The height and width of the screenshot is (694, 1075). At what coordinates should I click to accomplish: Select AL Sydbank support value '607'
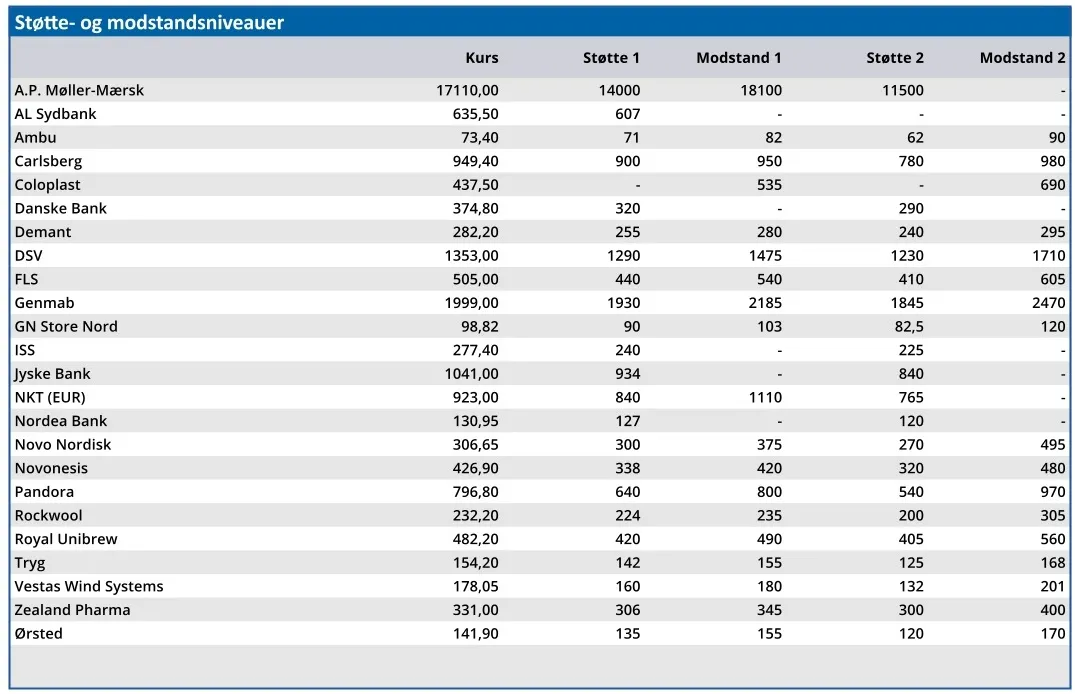pos(627,114)
